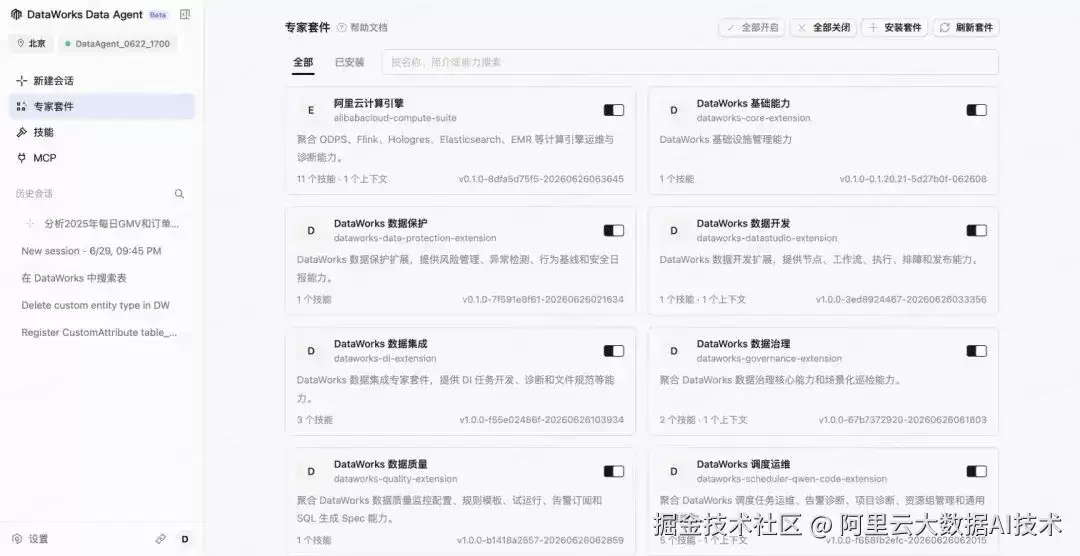Screen dimensions: 1080x556
Task: Click version v0.1.0-8dfa5d75f5-20260626063645
Action: point(541,179)
